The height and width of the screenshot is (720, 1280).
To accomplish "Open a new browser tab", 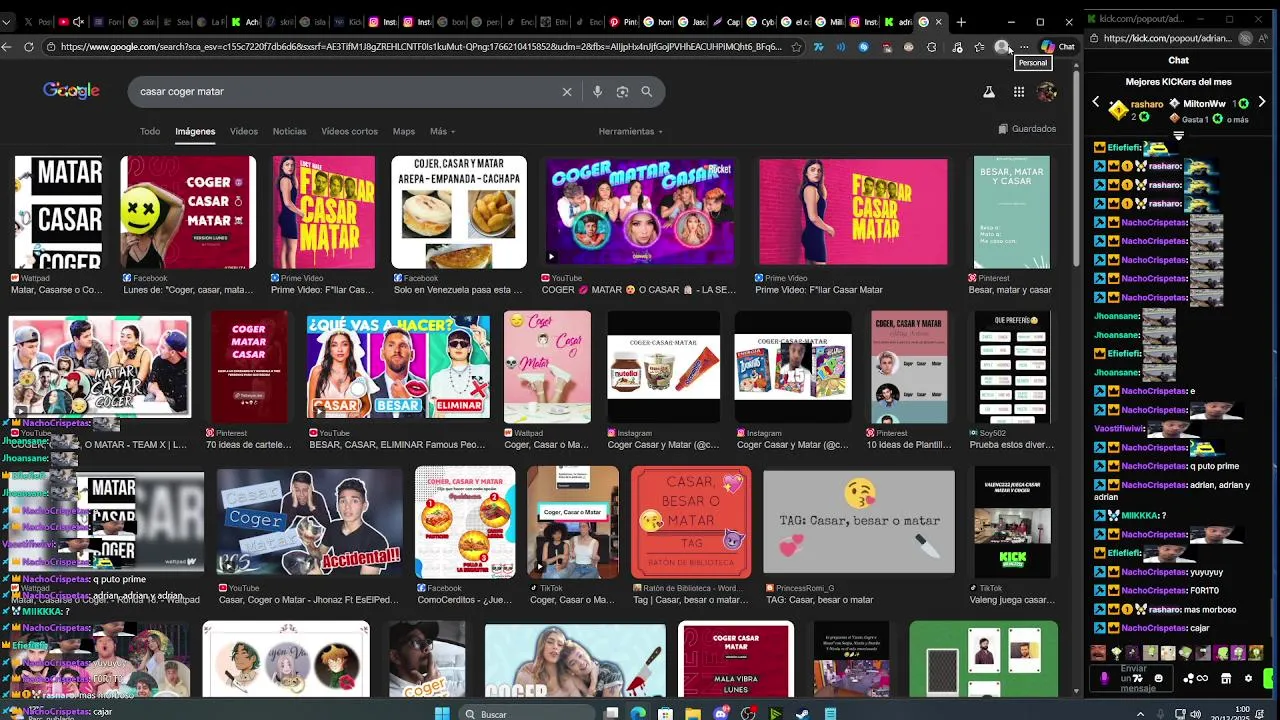I will [x=961, y=22].
